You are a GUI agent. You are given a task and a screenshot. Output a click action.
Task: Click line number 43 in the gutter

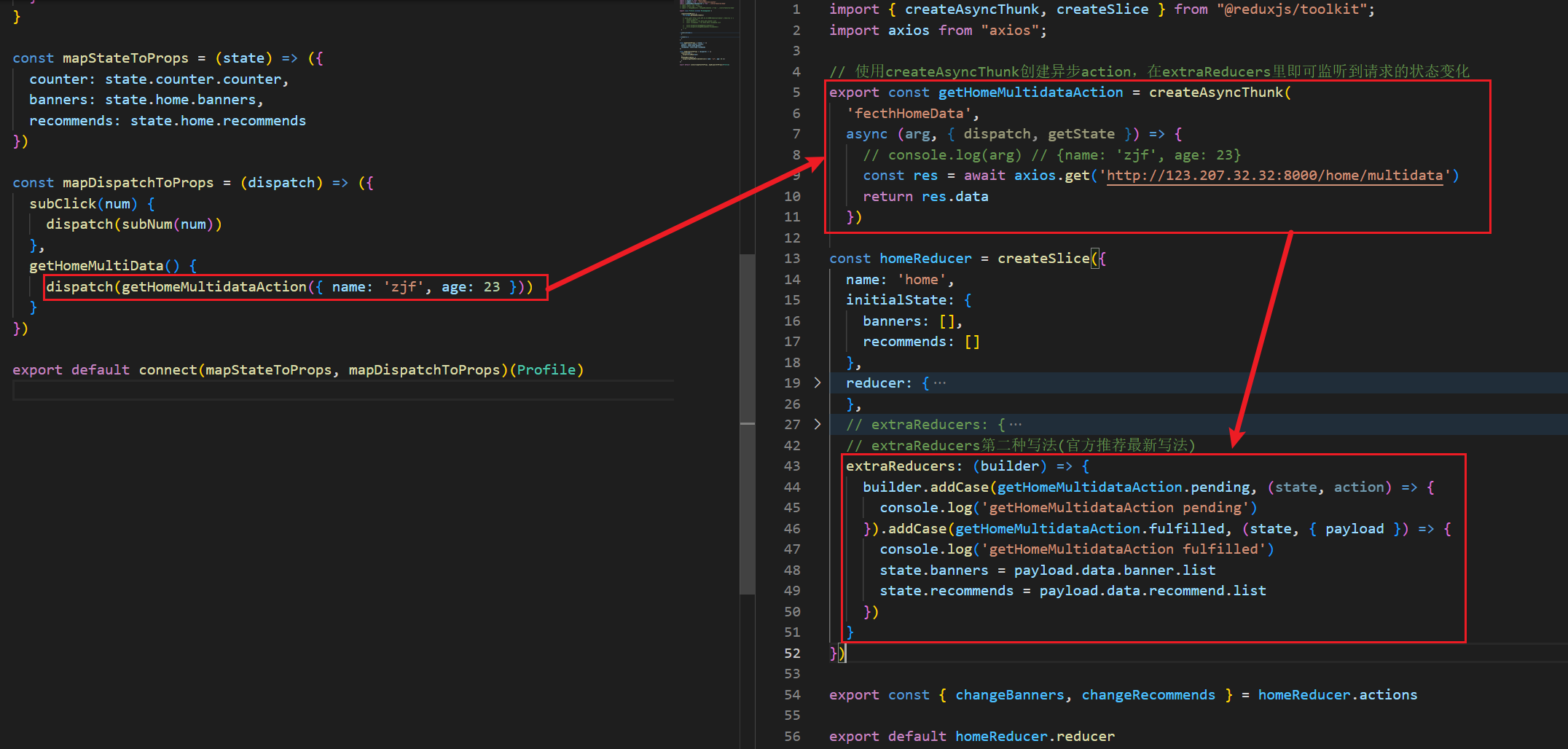792,466
